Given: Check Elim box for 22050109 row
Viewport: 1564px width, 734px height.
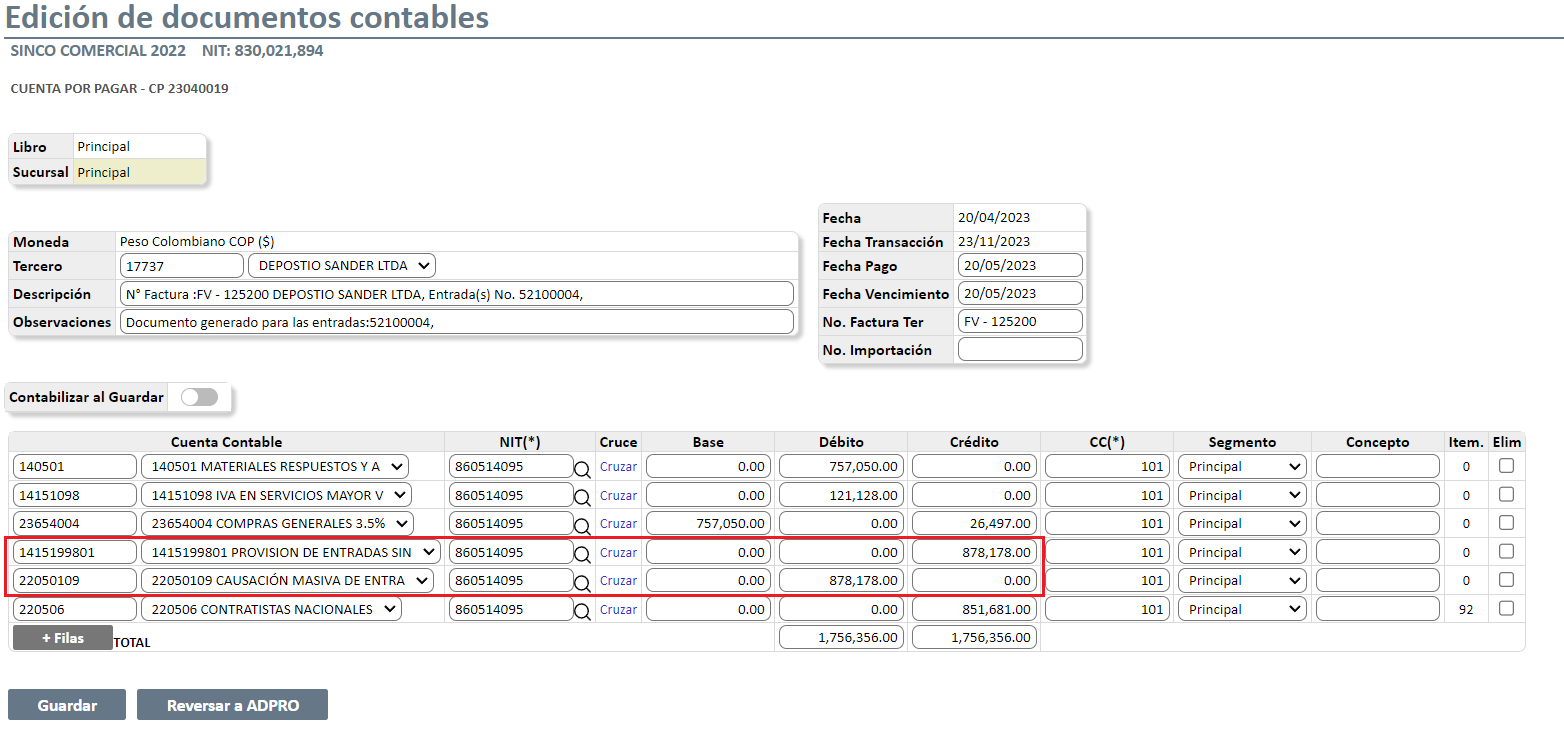Looking at the screenshot, I should (x=1506, y=579).
